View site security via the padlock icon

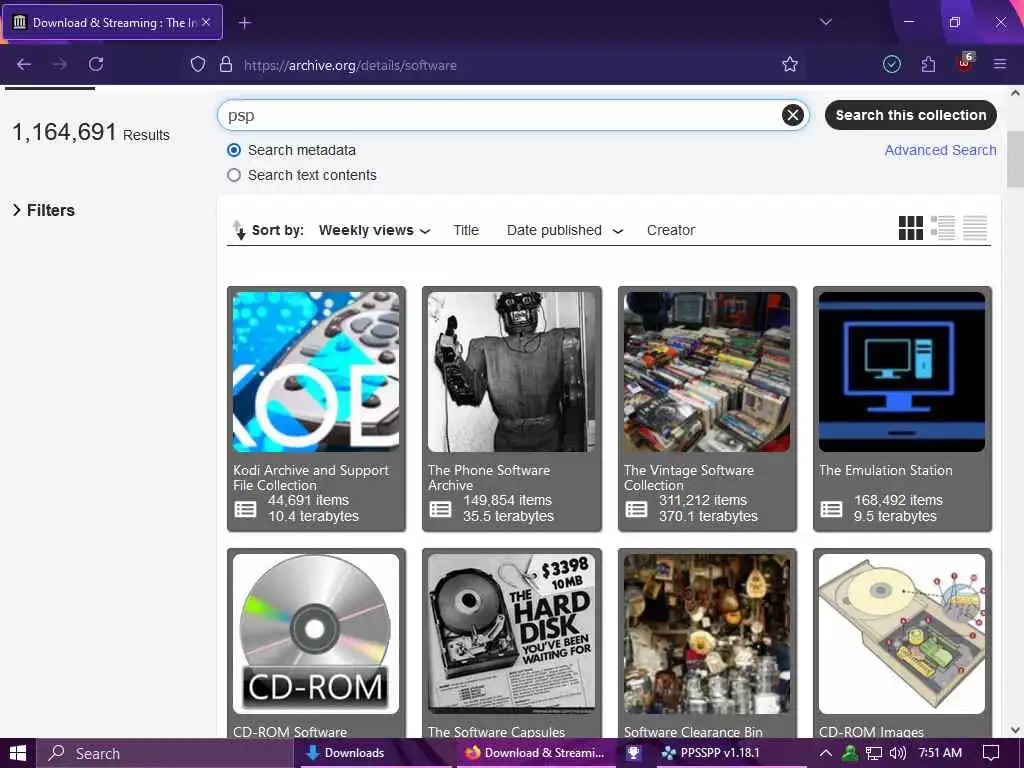226,64
